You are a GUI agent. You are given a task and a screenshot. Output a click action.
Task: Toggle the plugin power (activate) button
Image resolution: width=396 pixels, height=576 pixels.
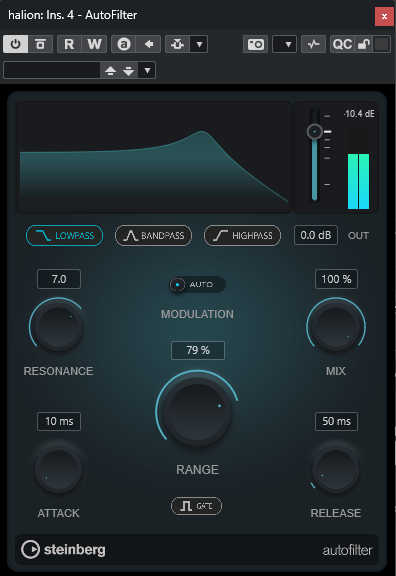pyautogui.click(x=15, y=44)
